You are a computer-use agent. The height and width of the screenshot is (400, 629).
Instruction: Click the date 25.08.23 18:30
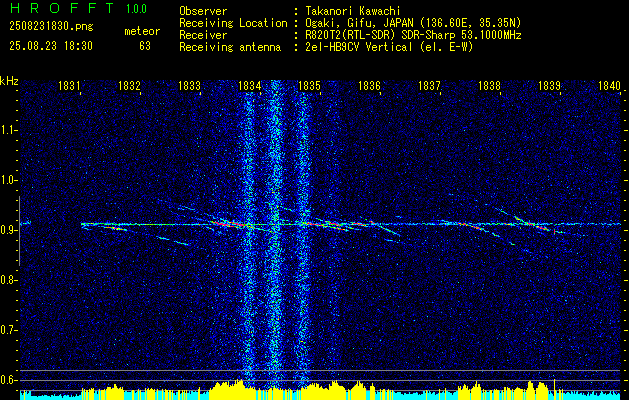pos(51,46)
